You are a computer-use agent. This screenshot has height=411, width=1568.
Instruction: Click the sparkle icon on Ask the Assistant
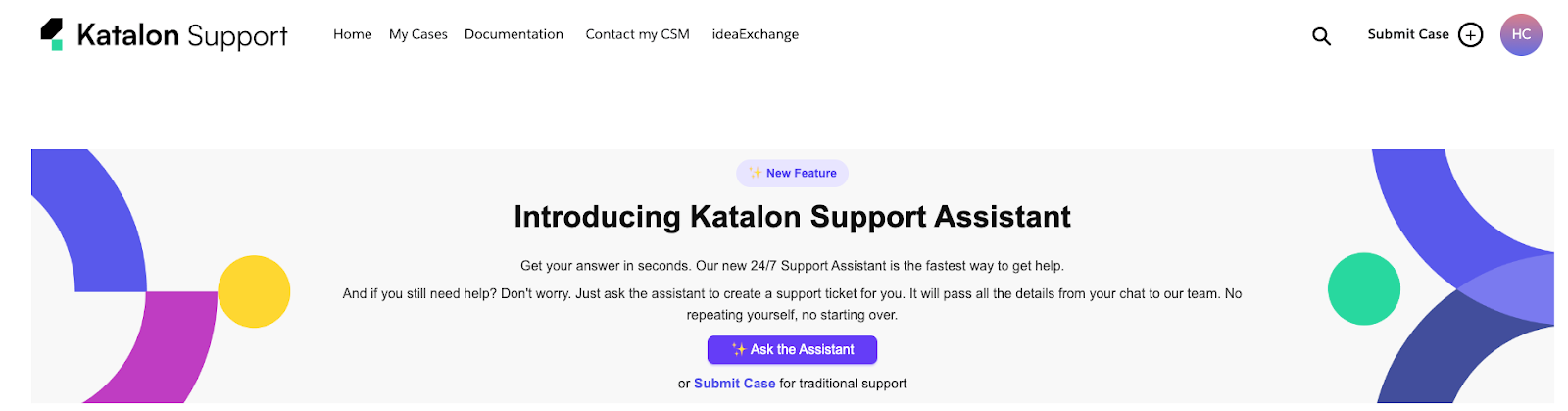click(x=739, y=349)
